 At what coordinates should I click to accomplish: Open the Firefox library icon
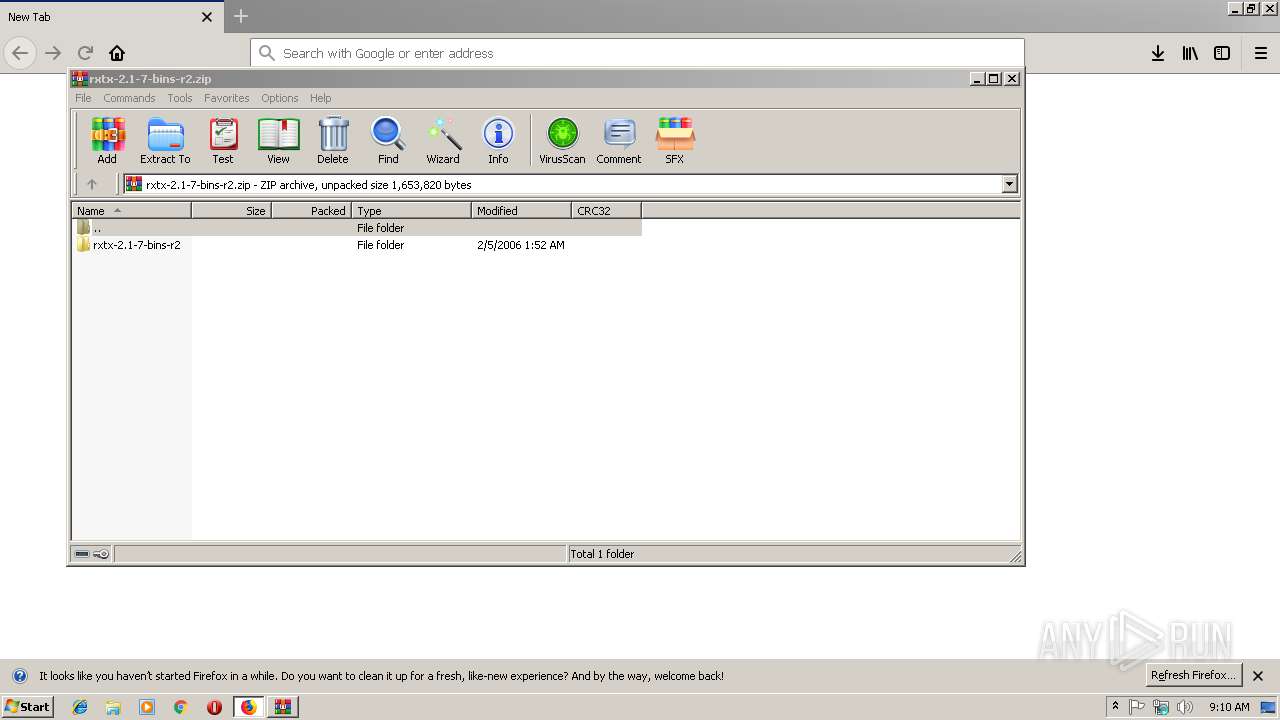pos(1190,53)
